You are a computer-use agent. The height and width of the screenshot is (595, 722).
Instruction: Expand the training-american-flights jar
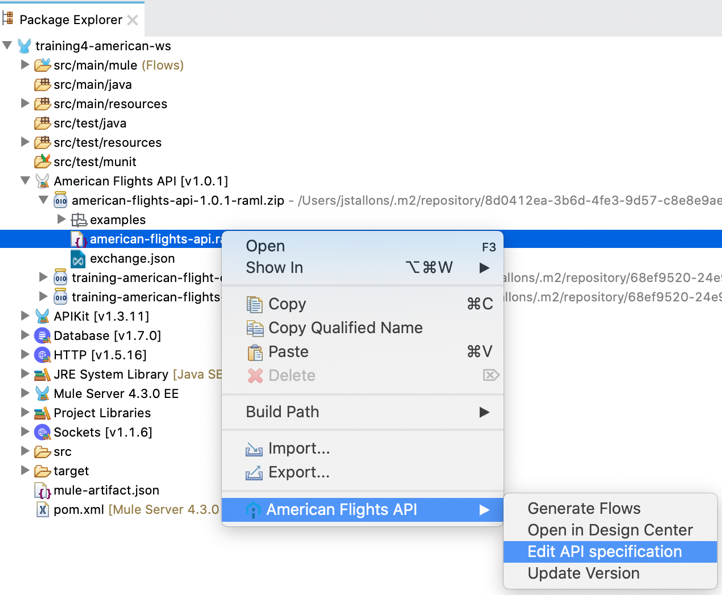point(43,297)
